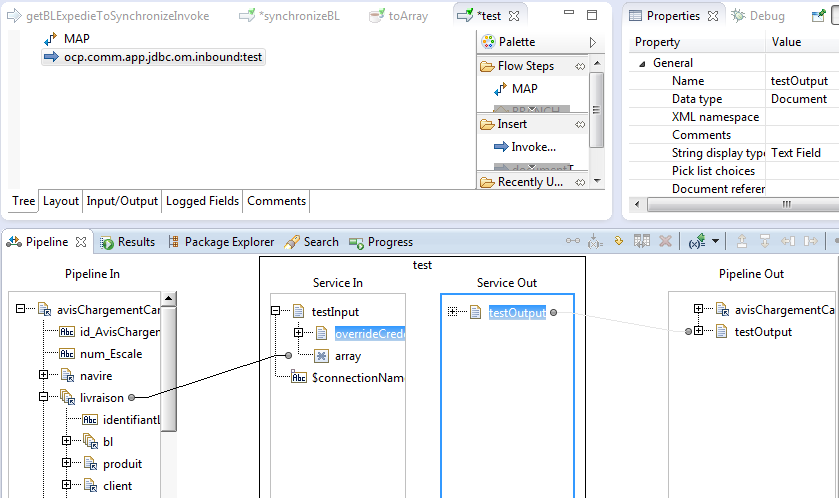Click the String display type Text Field value
Screen dimensions: 839x498
coord(802,153)
